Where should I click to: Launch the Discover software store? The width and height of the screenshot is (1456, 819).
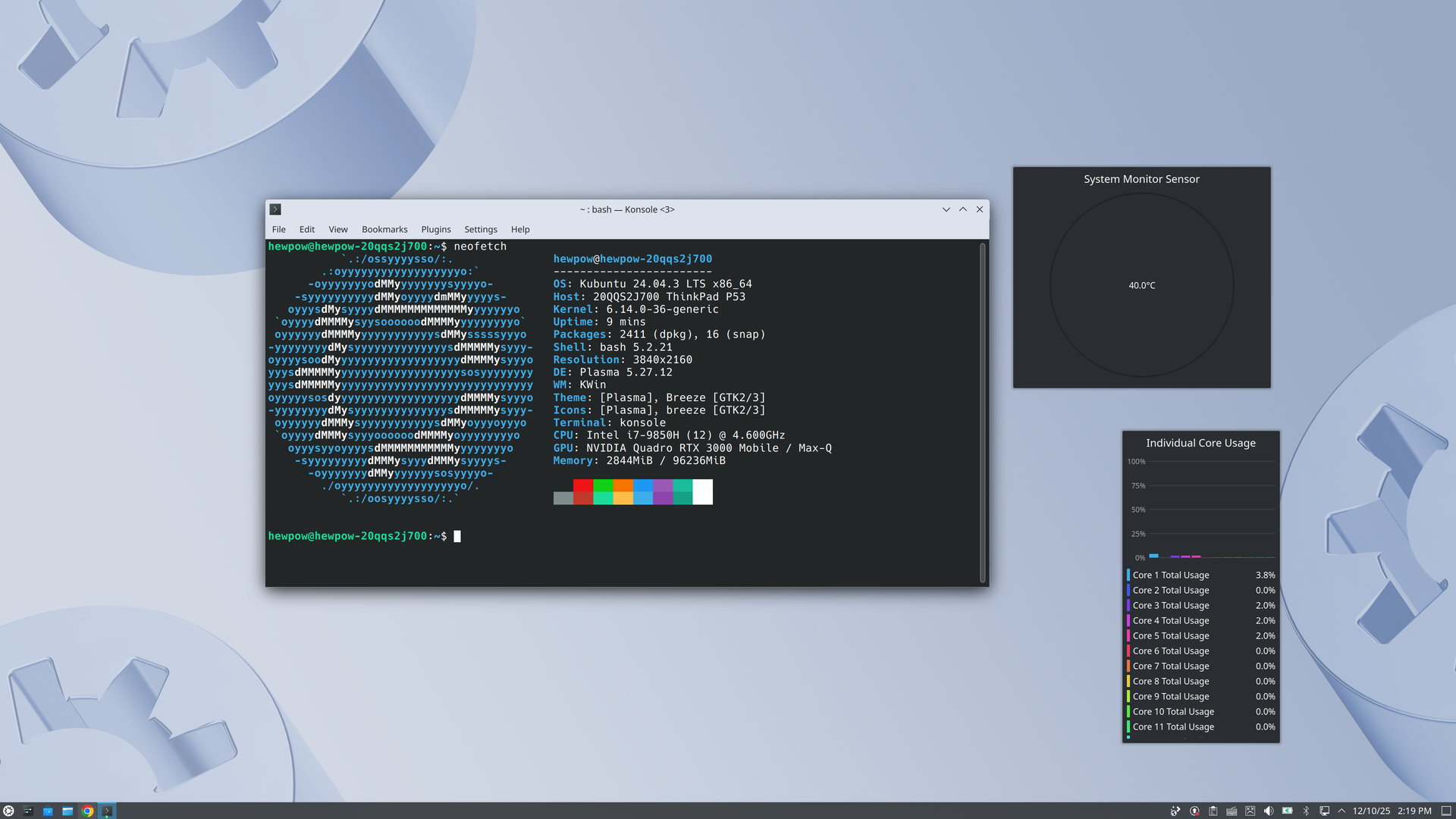coord(48,811)
